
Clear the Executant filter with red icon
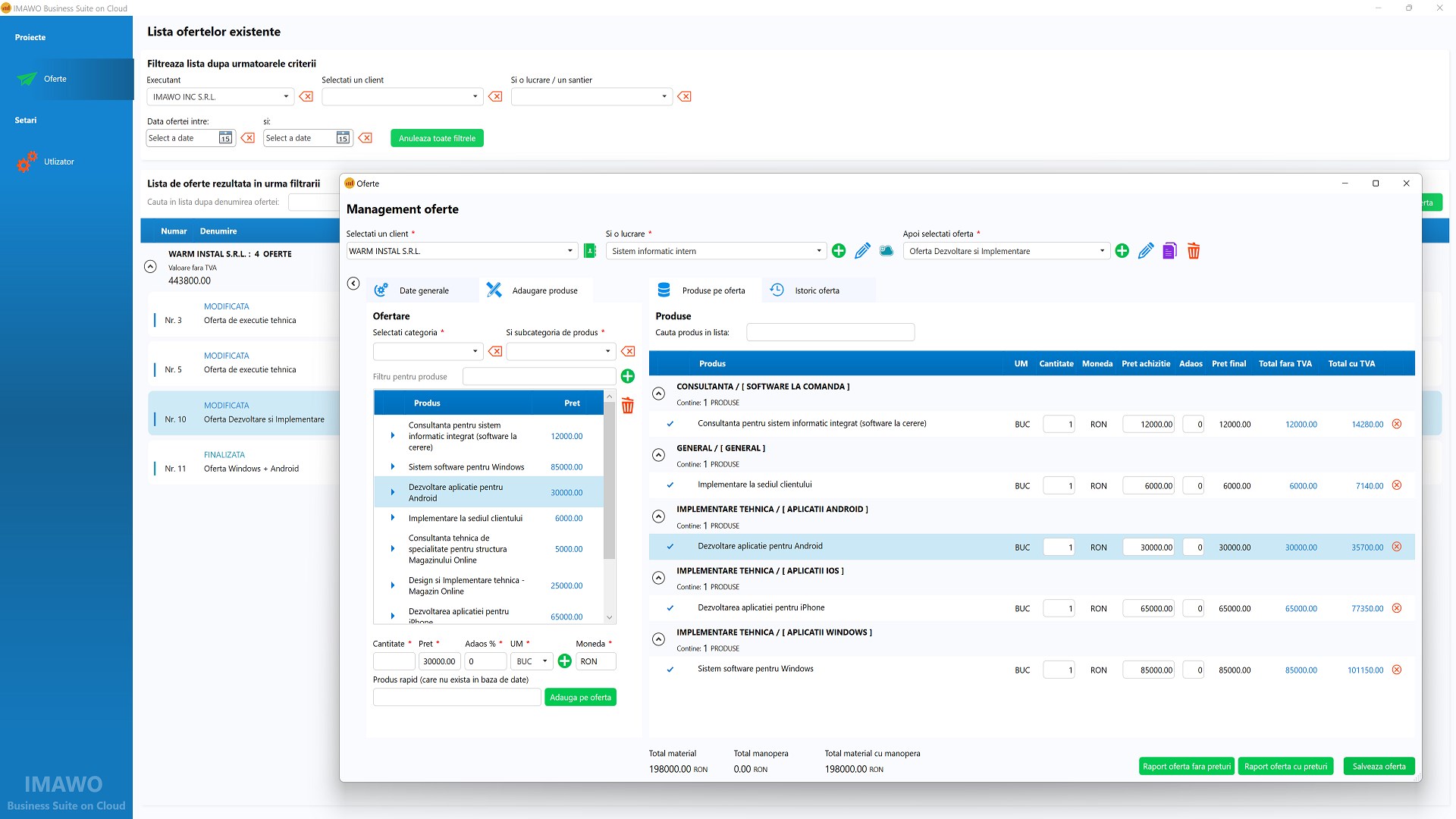[x=306, y=96]
